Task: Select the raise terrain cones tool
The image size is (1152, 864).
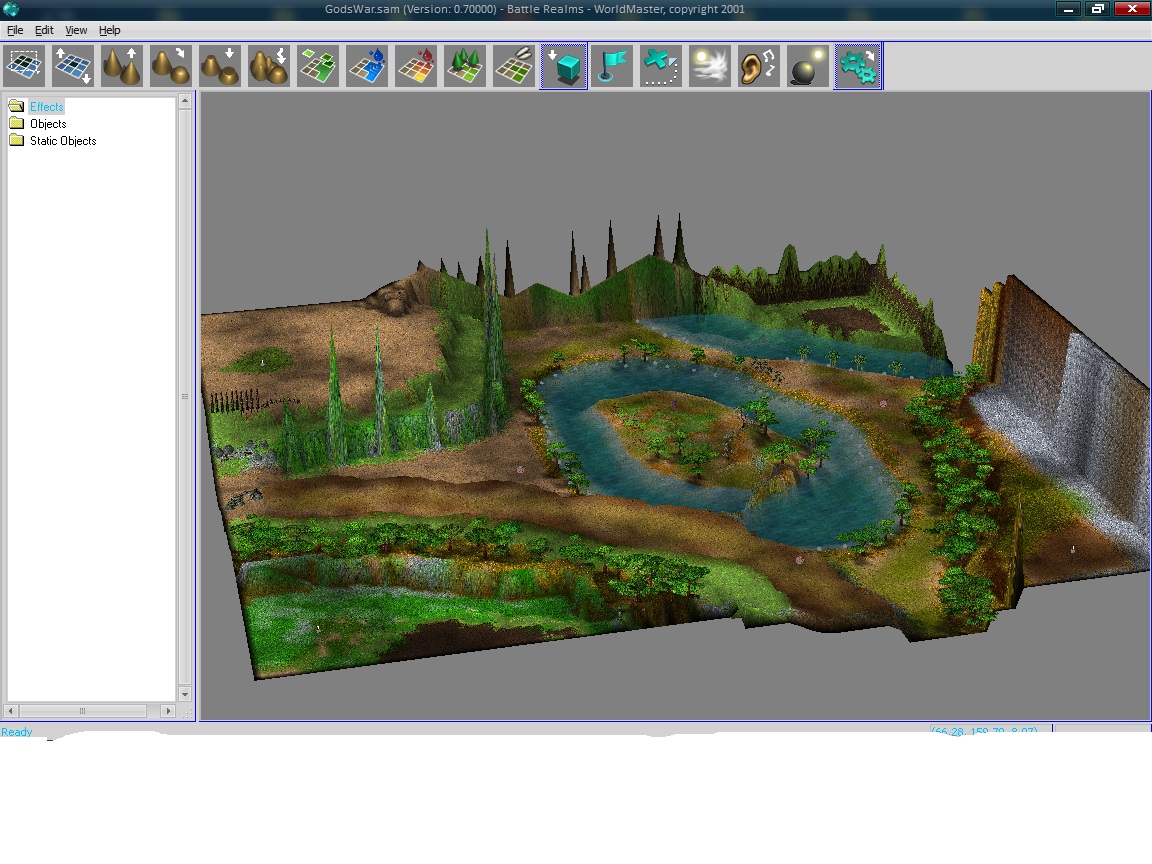Action: pos(122,66)
